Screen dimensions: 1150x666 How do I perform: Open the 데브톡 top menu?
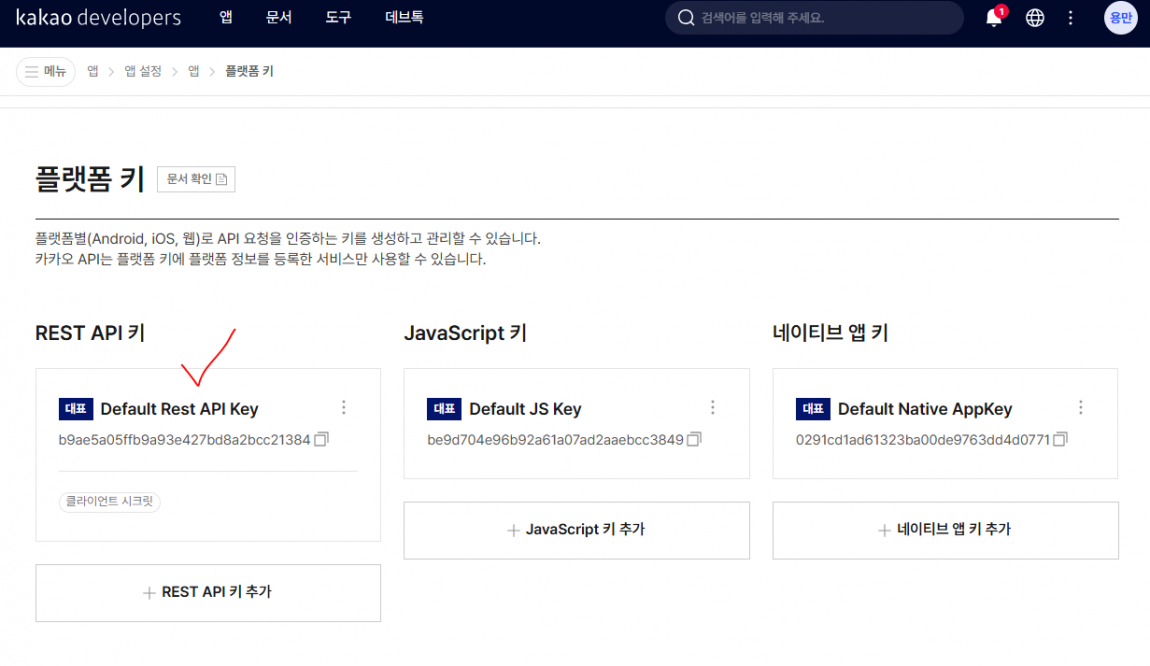click(x=404, y=17)
